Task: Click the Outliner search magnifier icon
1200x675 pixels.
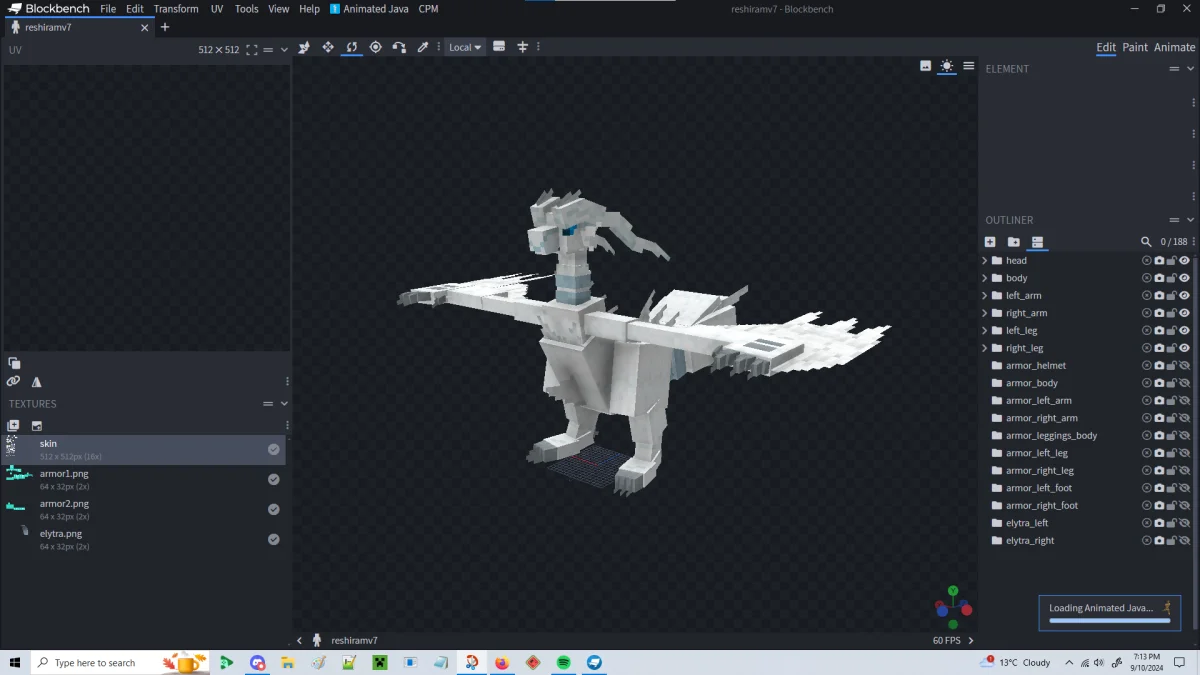Action: click(x=1146, y=242)
